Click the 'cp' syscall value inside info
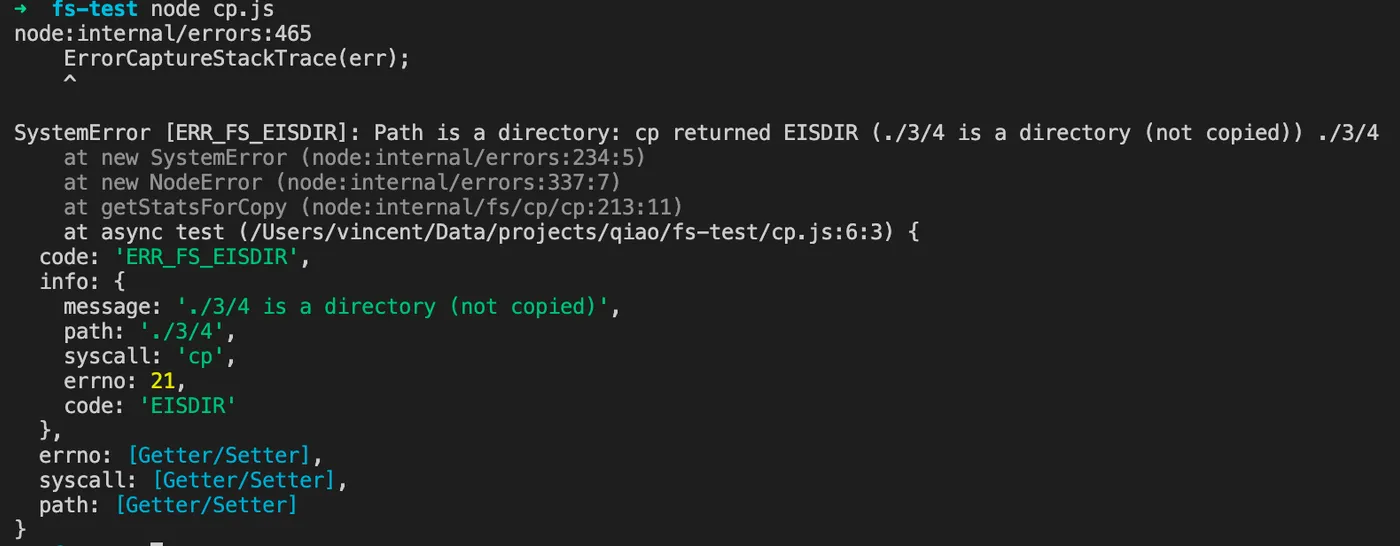Viewport: 1400px width, 546px height. pyautogui.click(x=194, y=356)
